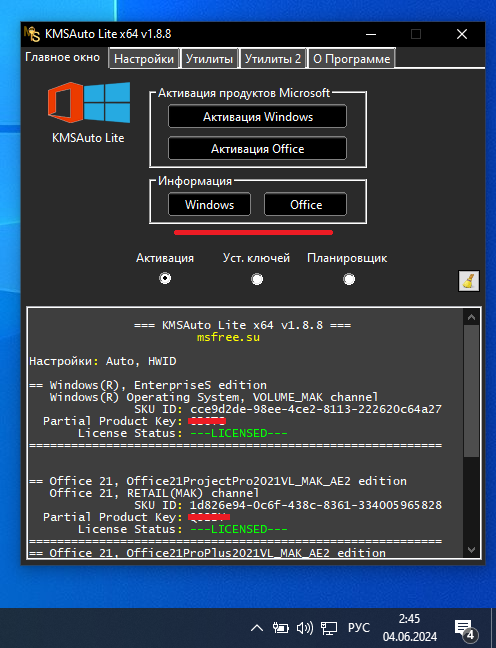Select the Активация radio button

point(165,278)
